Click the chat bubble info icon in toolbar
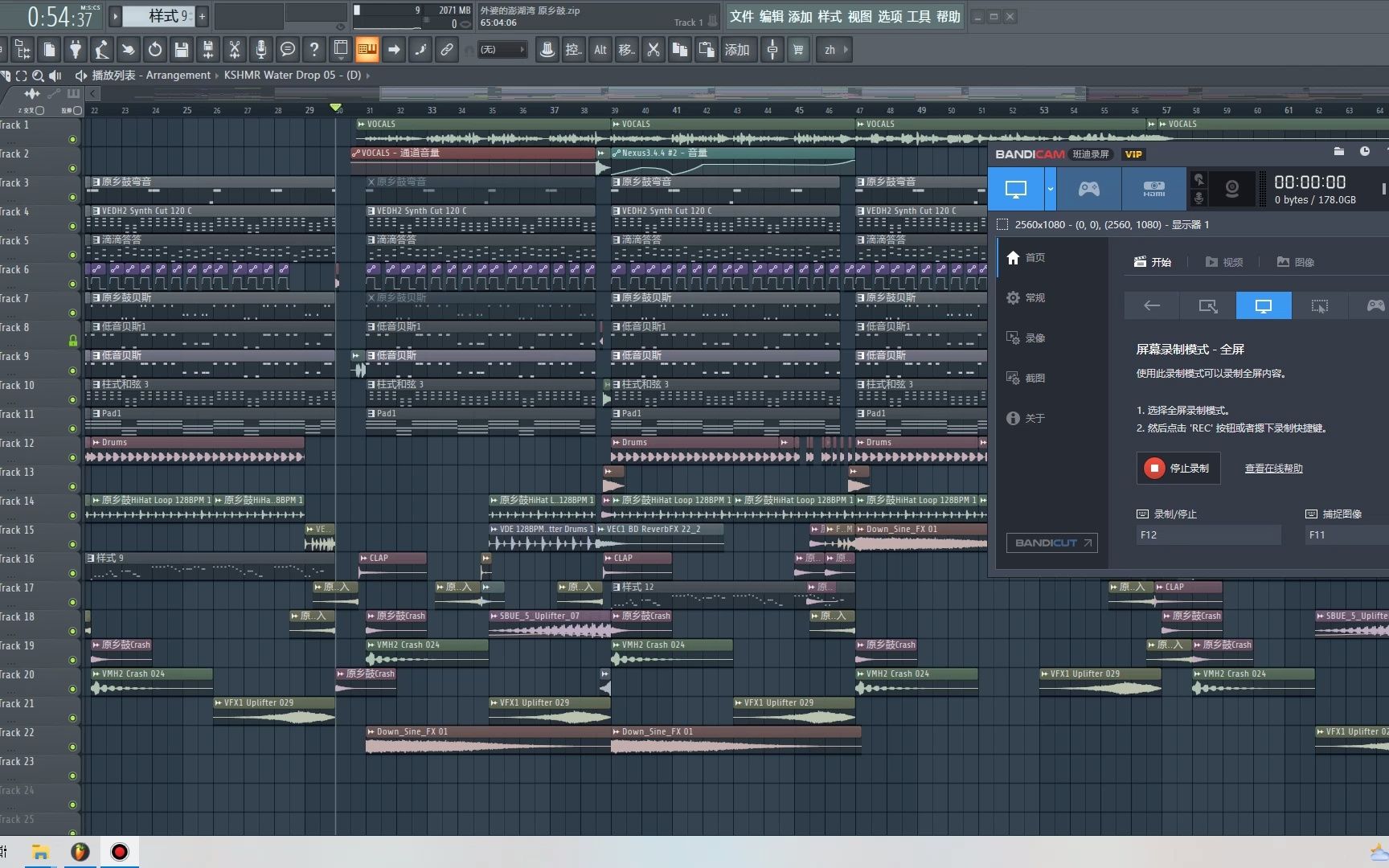Screen dimensions: 1389x868 287,50
